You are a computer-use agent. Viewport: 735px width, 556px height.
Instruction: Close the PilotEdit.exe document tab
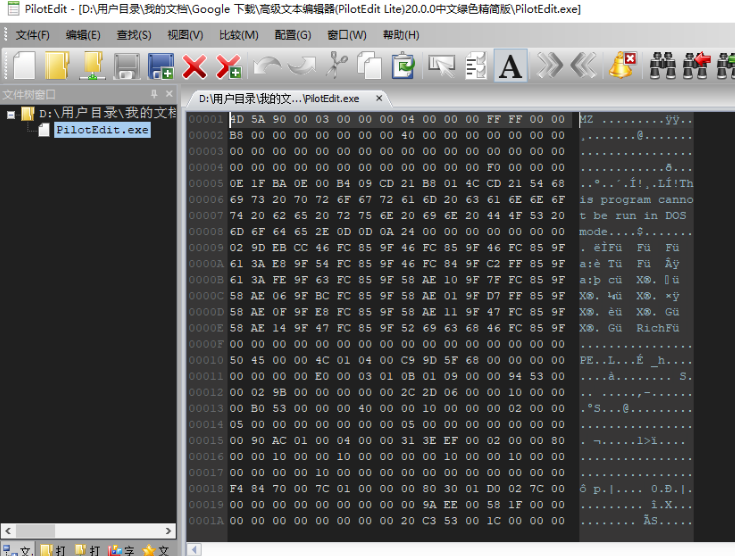tap(379, 98)
